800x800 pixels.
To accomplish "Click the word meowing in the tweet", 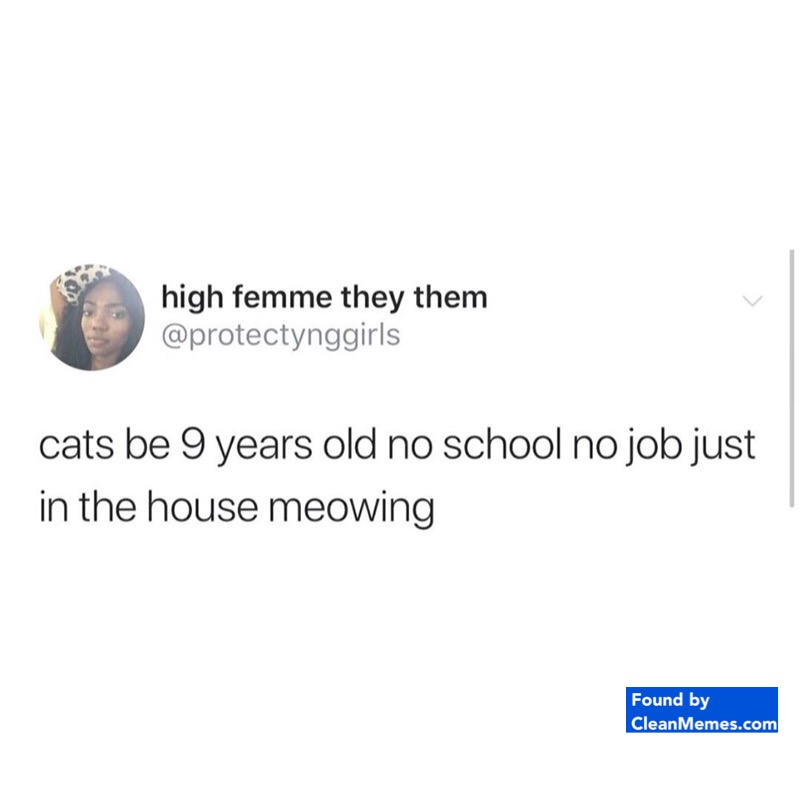I will coord(352,509).
